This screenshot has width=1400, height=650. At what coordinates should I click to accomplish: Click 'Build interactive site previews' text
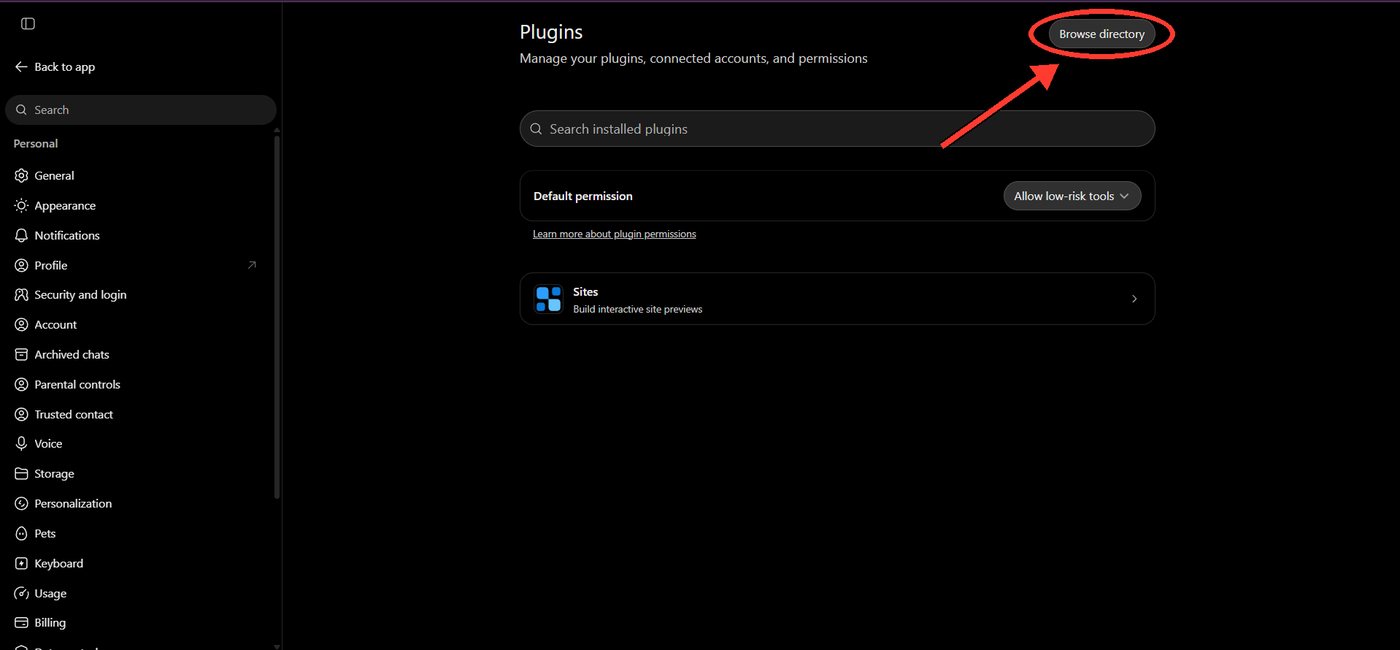638,309
